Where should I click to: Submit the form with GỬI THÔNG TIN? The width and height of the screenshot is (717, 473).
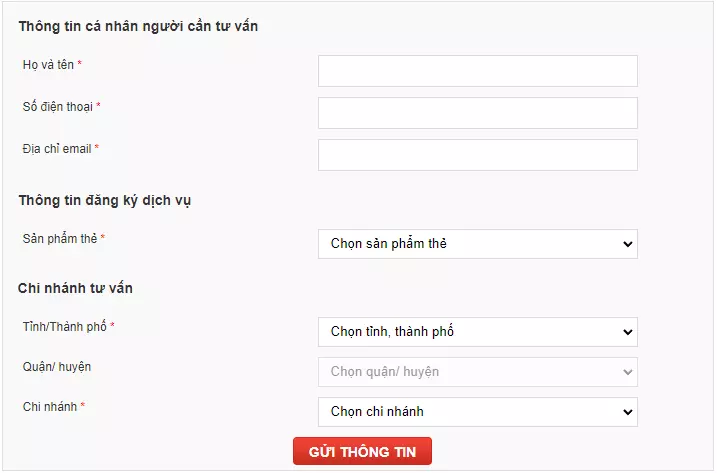click(362, 451)
